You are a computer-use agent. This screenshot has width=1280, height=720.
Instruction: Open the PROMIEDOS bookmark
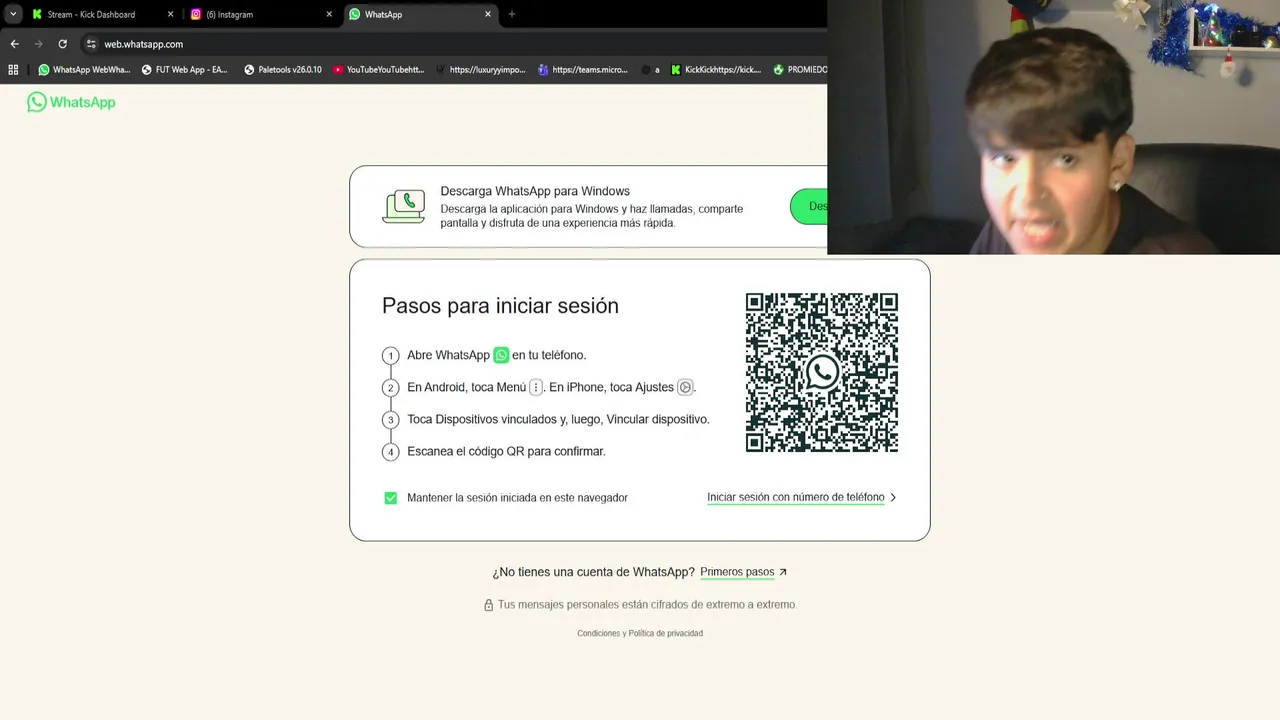point(800,70)
